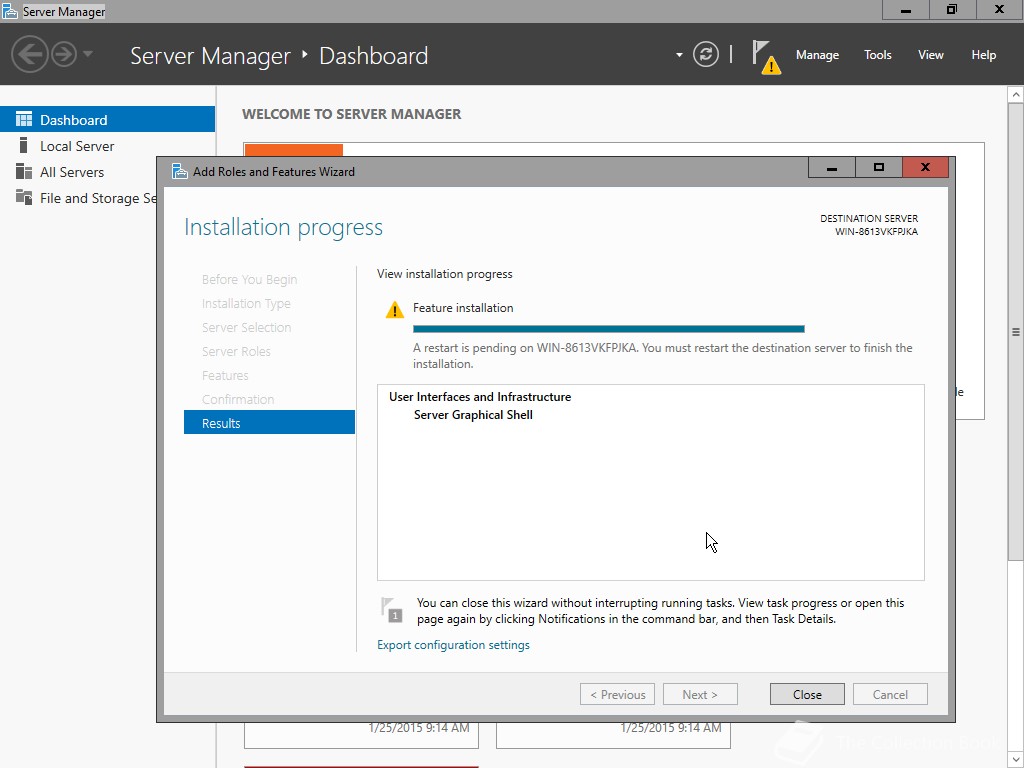This screenshot has width=1024, height=768.
Task: Minimize the Add Roles wizard window
Action: (x=831, y=167)
